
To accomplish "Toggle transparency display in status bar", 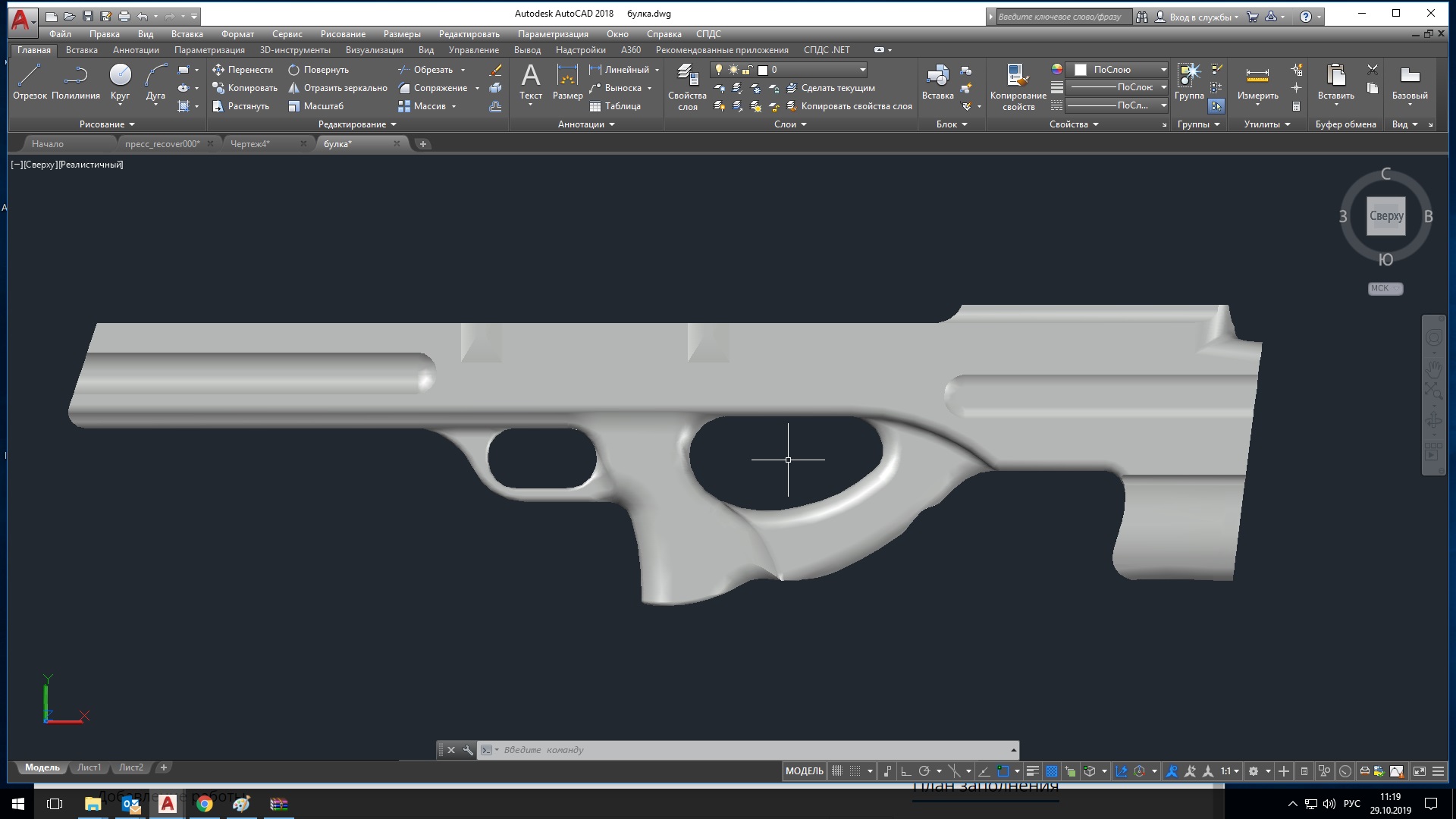I will point(1052,771).
